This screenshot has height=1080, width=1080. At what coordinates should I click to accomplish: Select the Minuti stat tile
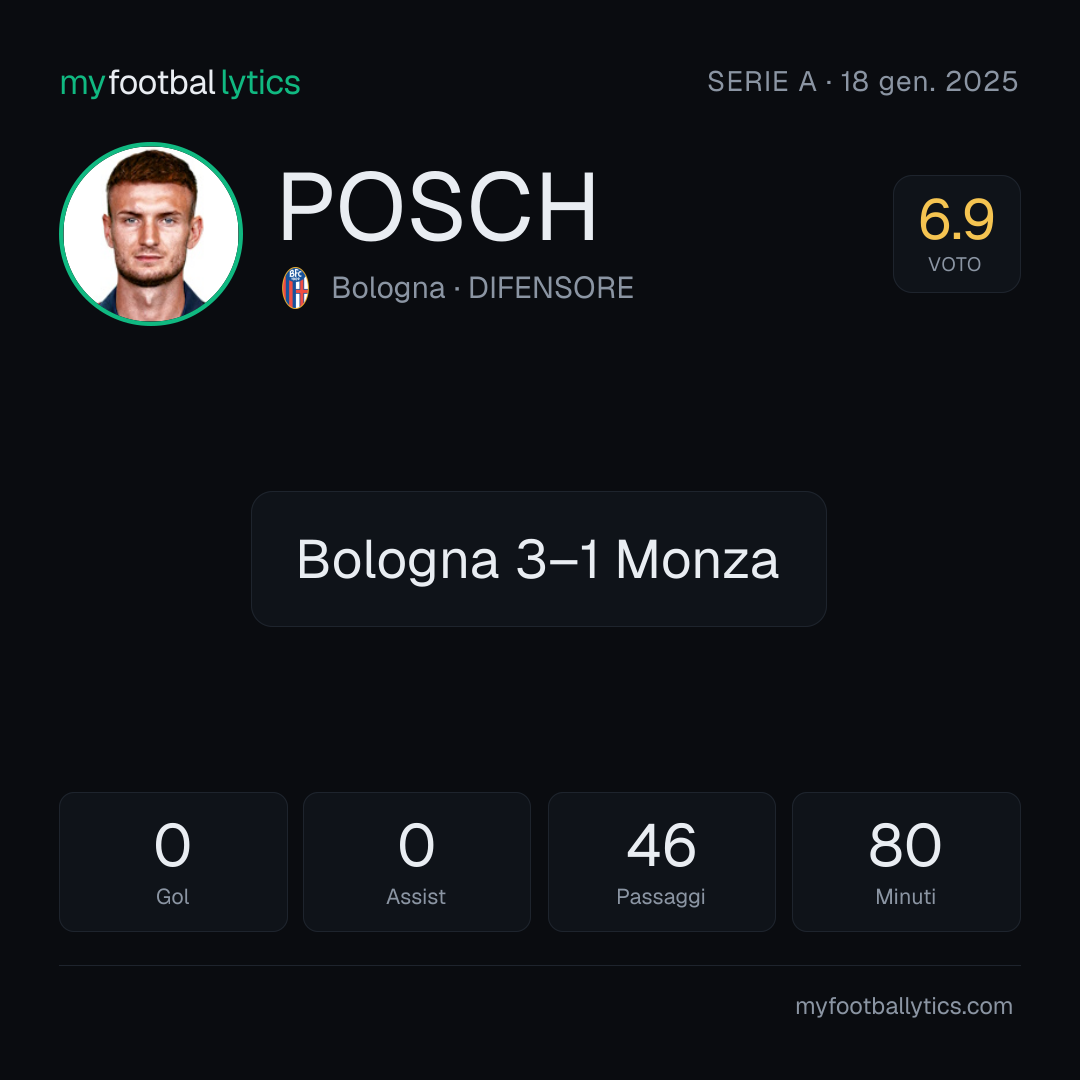tap(906, 862)
